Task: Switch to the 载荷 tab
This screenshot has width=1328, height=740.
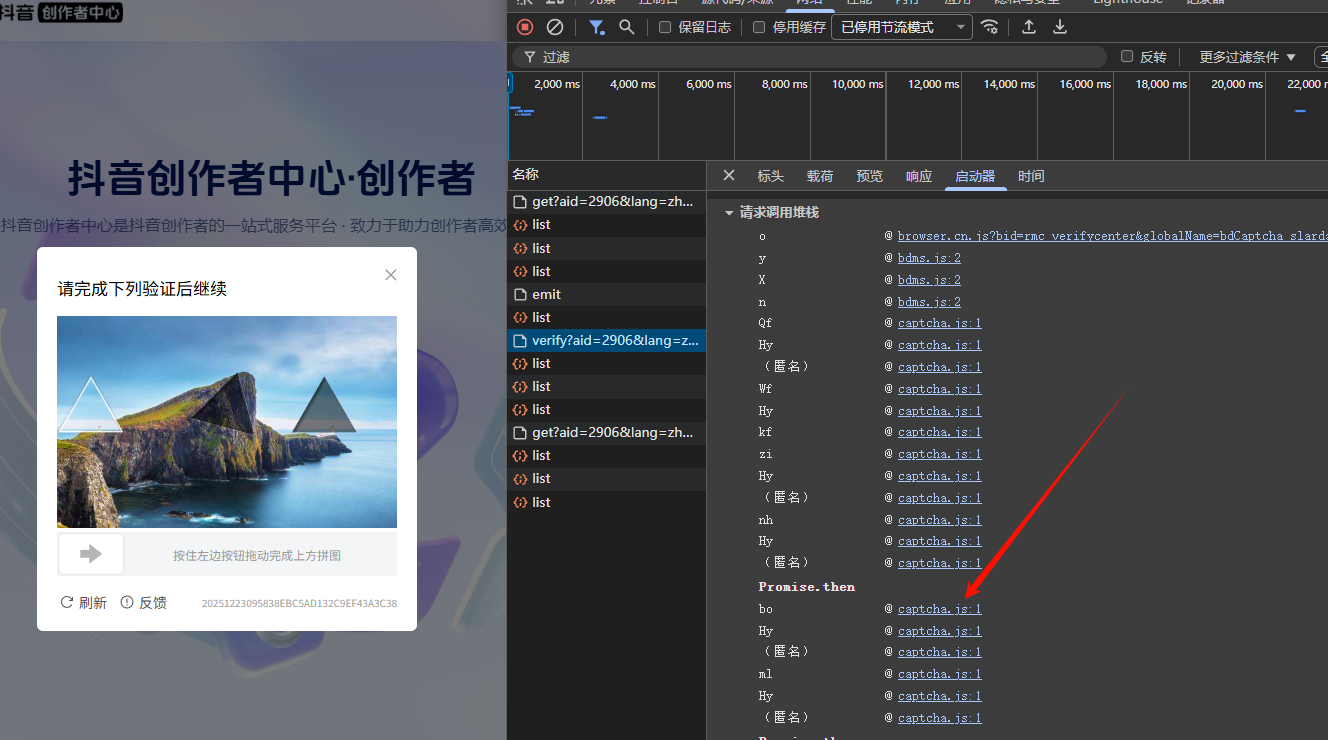Action: (820, 176)
